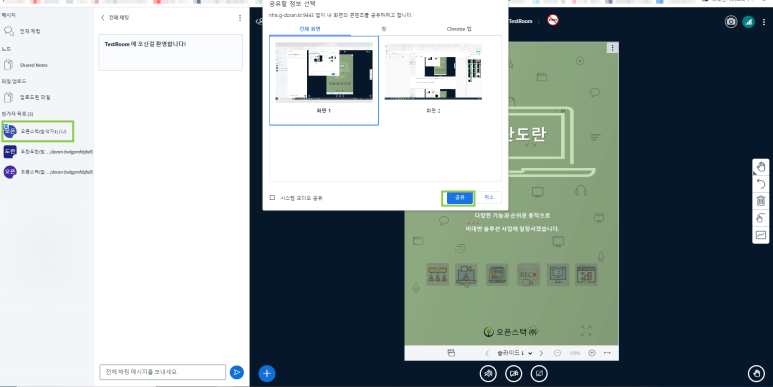Click the camera snapshot icon in header
Screen dimensions: 773x387
(x=731, y=22)
